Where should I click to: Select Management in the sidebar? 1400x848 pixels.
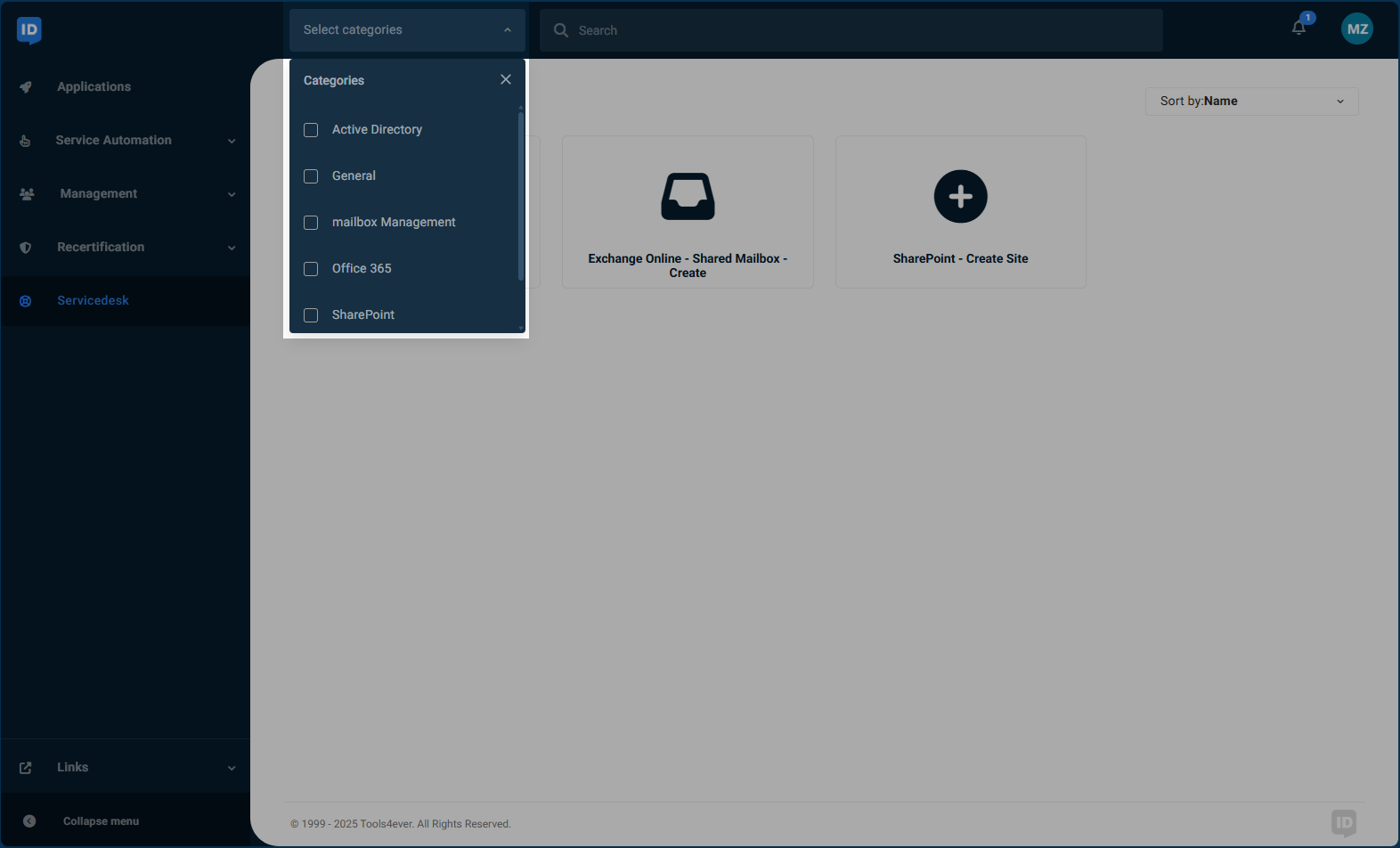pos(98,193)
